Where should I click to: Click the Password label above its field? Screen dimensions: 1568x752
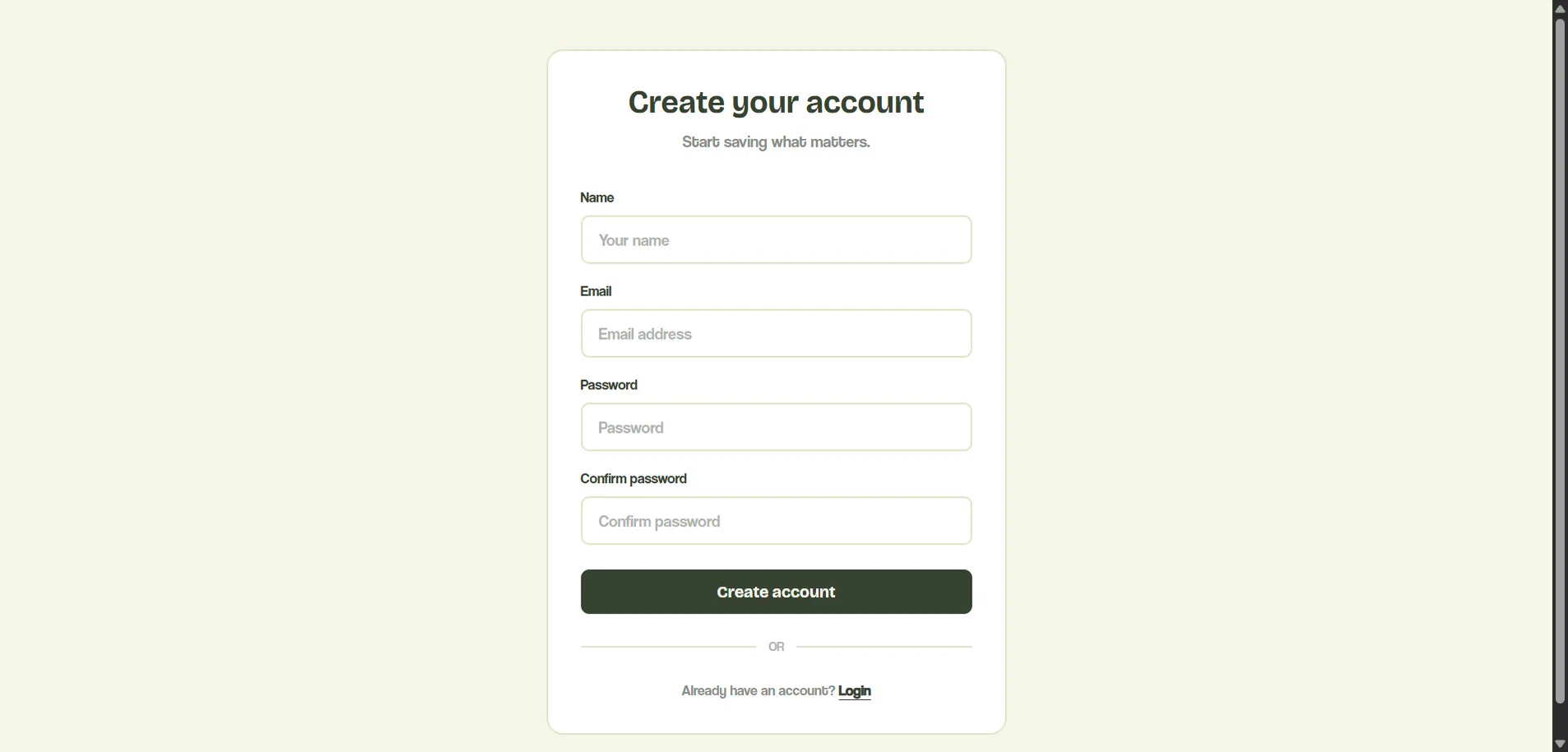point(609,385)
